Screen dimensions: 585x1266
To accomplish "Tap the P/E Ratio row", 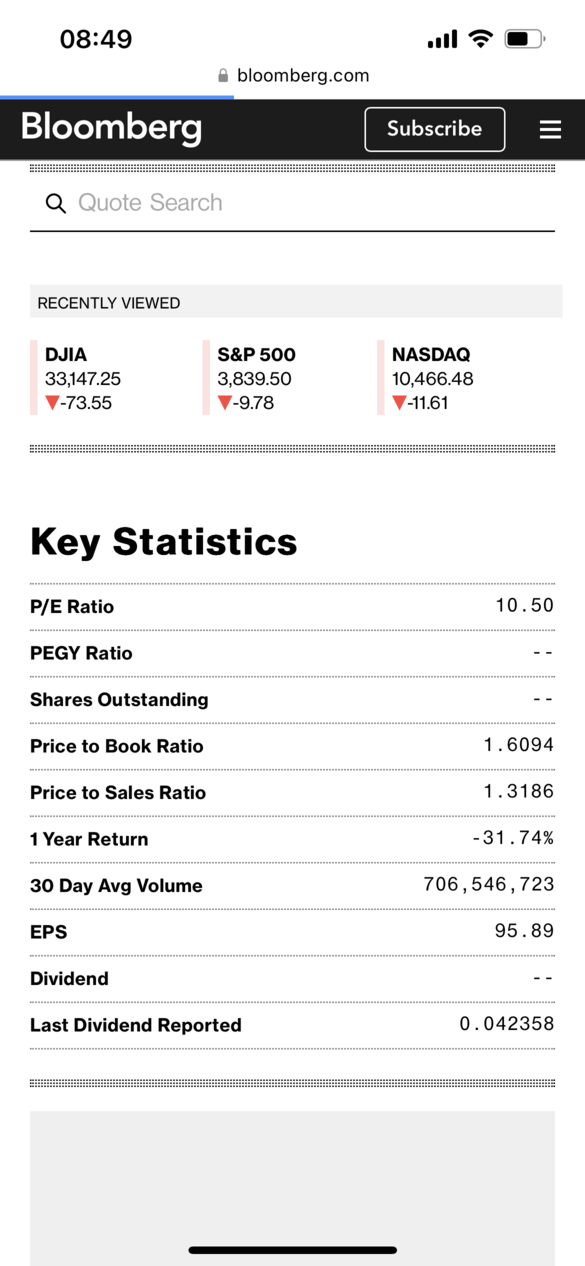I will (292, 607).
